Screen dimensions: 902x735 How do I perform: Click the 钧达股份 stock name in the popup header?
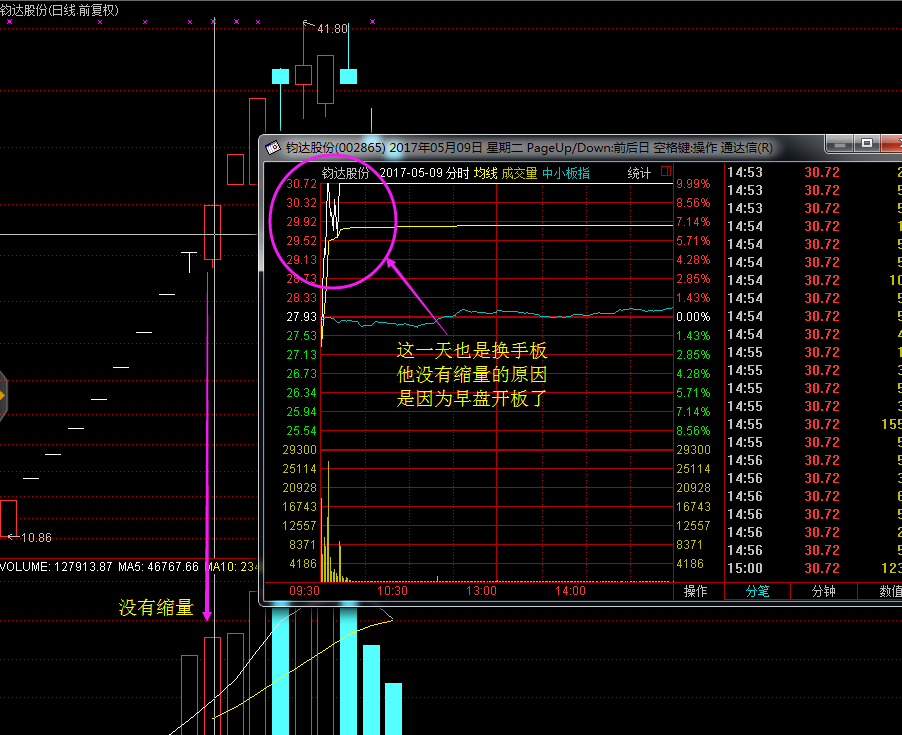345,173
